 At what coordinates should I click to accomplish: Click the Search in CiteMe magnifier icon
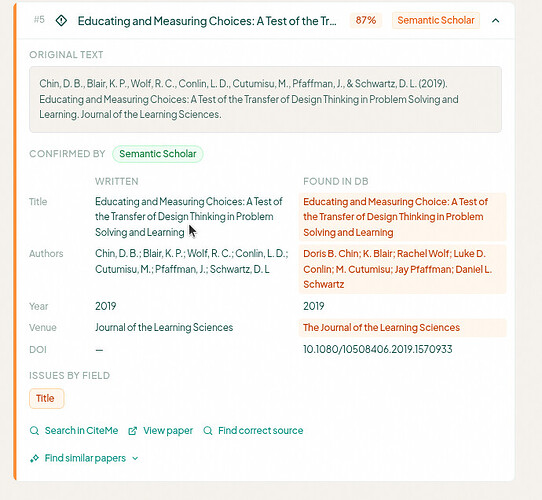click(x=34, y=431)
